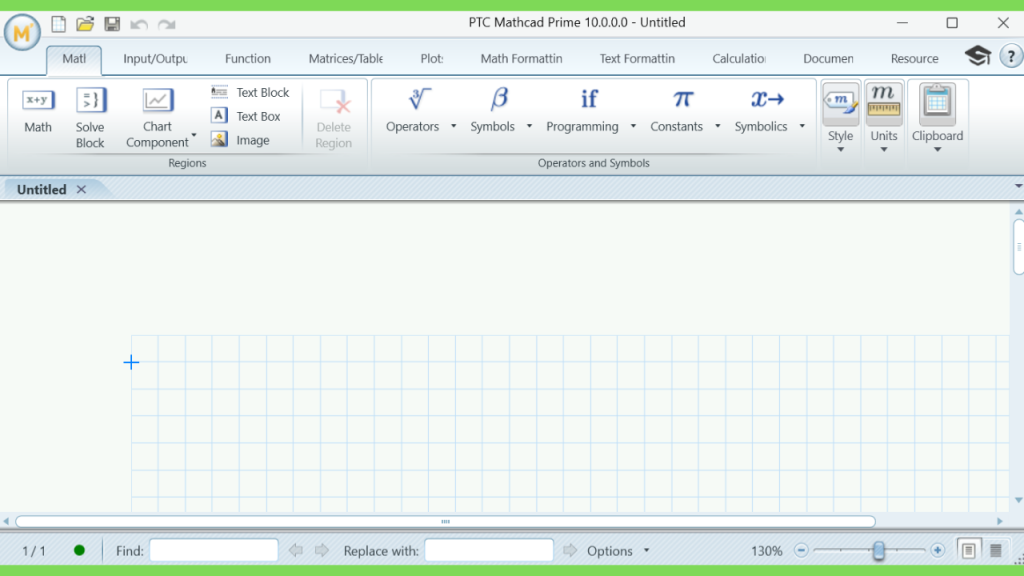Focus the Find input field
Image resolution: width=1024 pixels, height=576 pixels.
[x=214, y=551]
